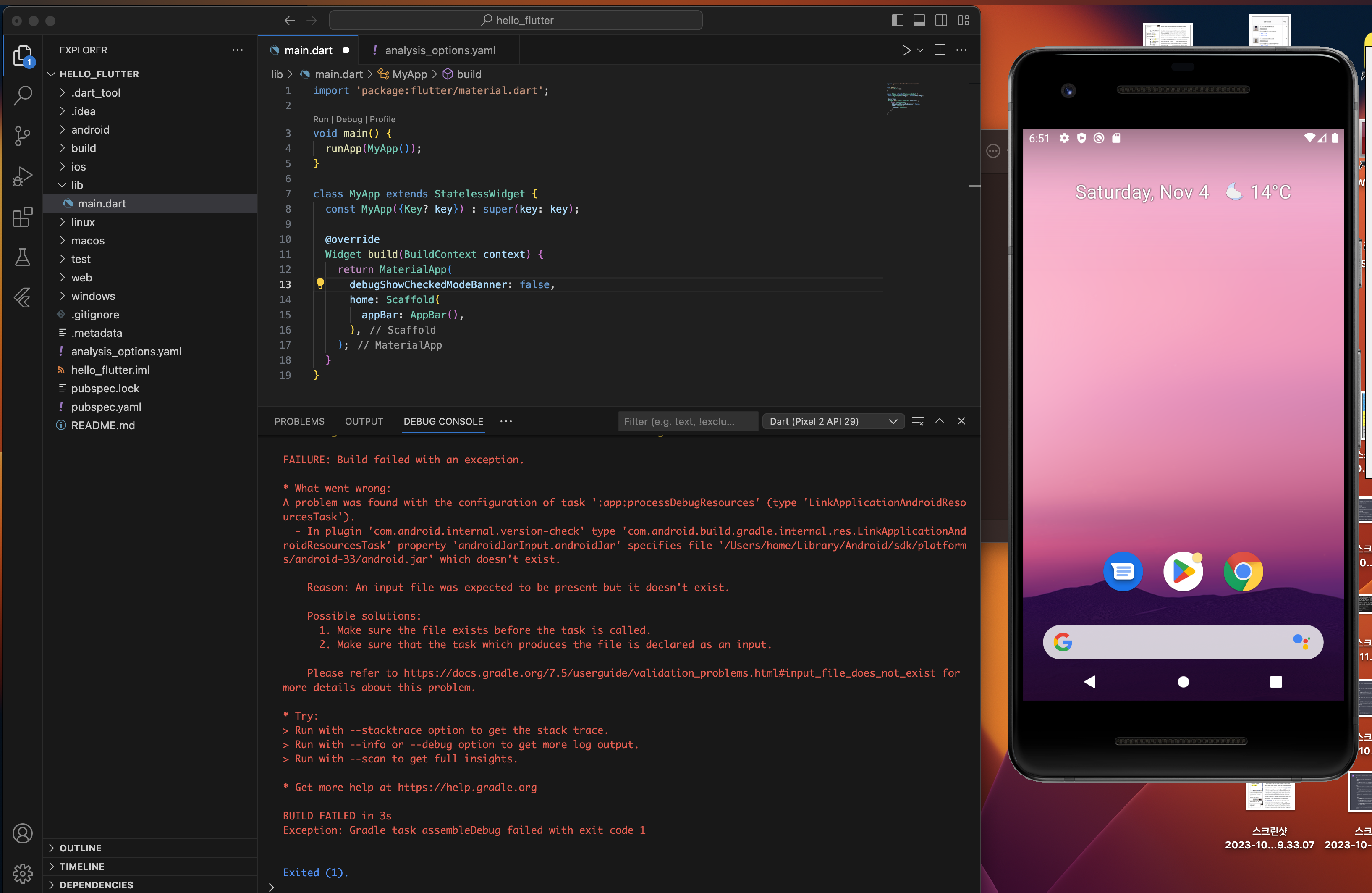
Task: Open the Accounts icon
Action: 23,833
